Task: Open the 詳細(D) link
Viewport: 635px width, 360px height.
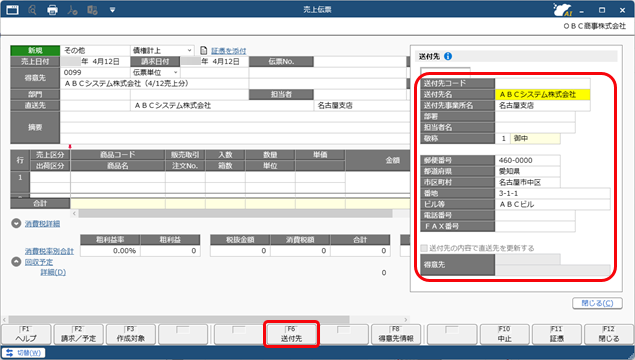Action: (x=53, y=272)
